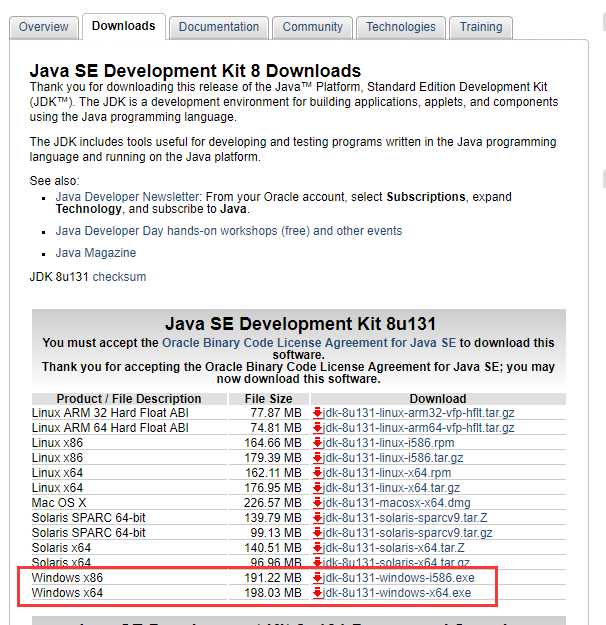Click the '191.22 MB' file size
The image size is (606, 625).
tap(273, 578)
